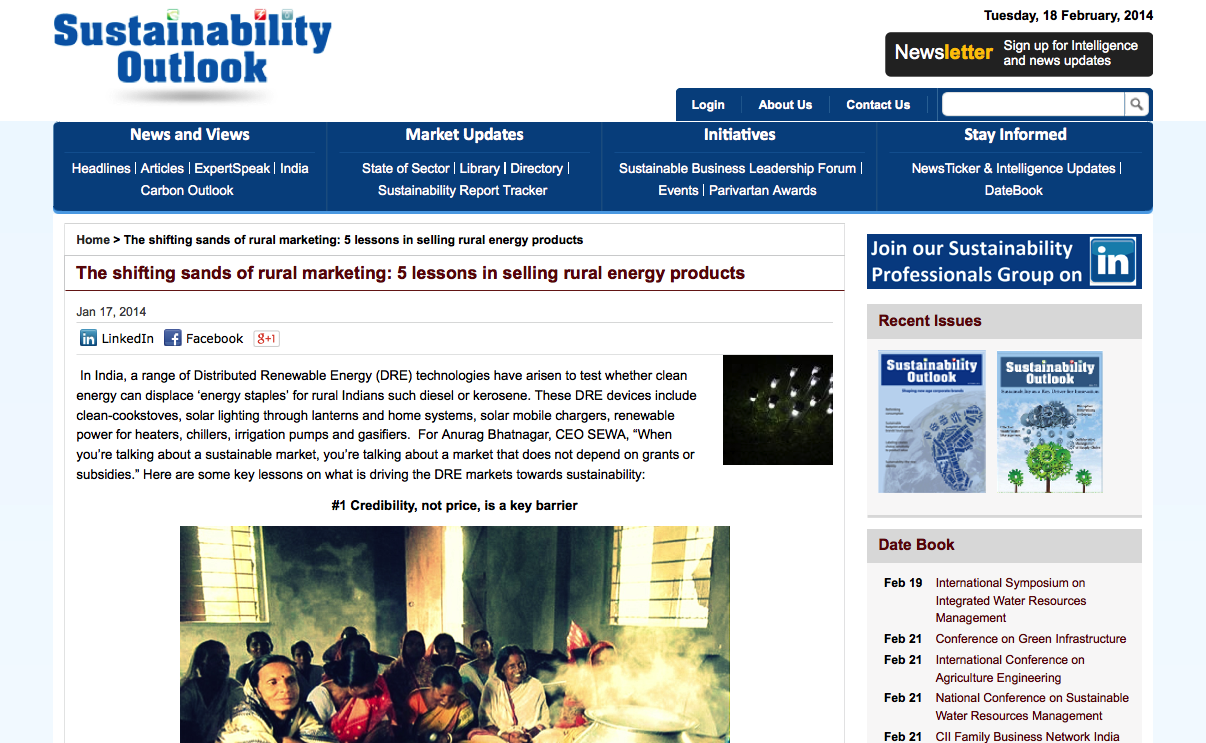1206x743 pixels.
Task: Open the Stay Informed section
Action: [x=1015, y=135]
